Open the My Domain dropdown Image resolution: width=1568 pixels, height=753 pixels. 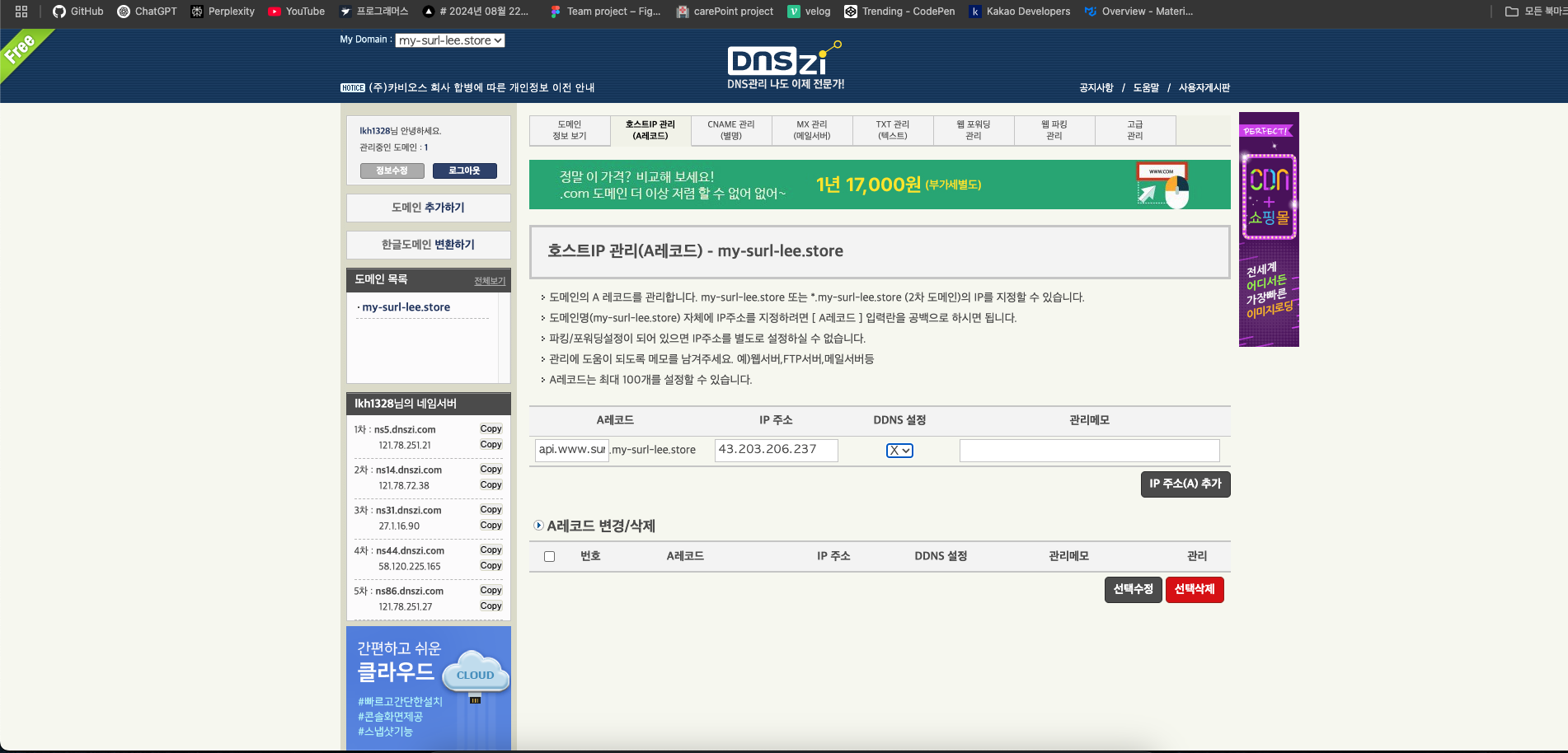pos(450,40)
